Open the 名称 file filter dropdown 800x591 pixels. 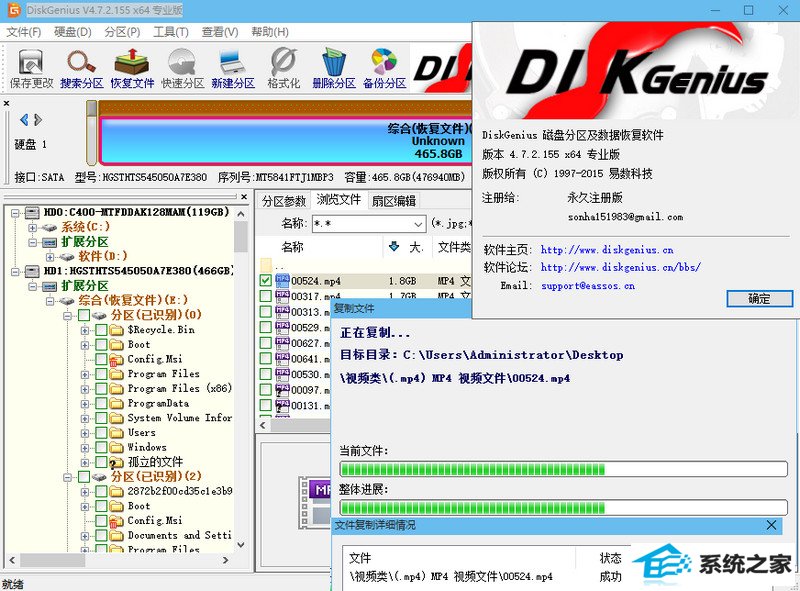tap(417, 224)
